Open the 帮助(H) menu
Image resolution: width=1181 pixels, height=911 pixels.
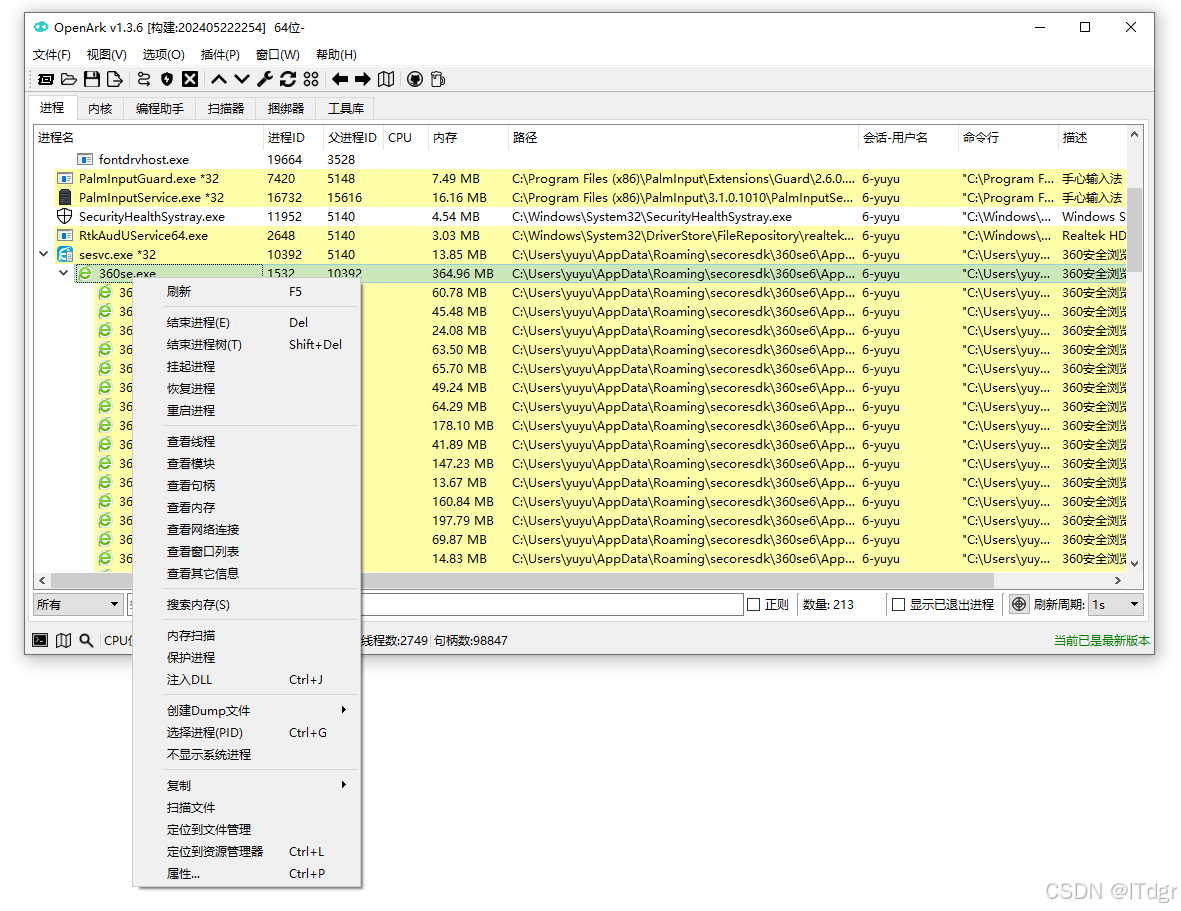pos(337,54)
